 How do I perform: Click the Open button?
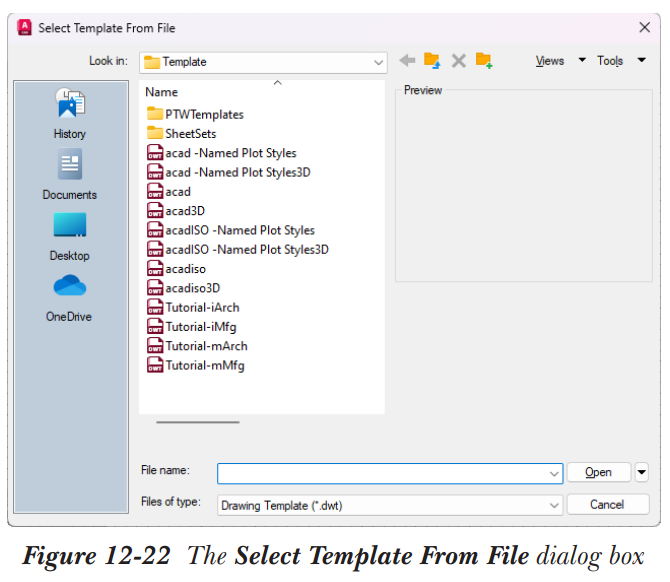pos(599,472)
